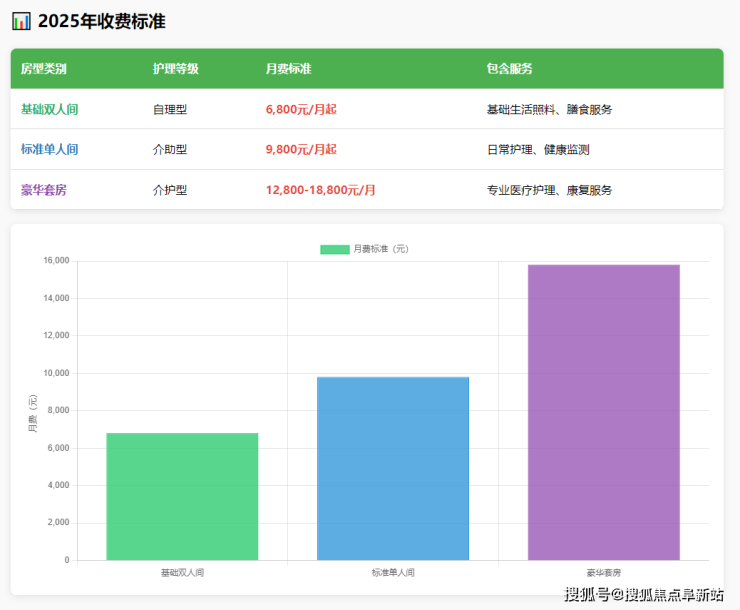Click the green 基础双人间 bar in chart

(x=182, y=496)
